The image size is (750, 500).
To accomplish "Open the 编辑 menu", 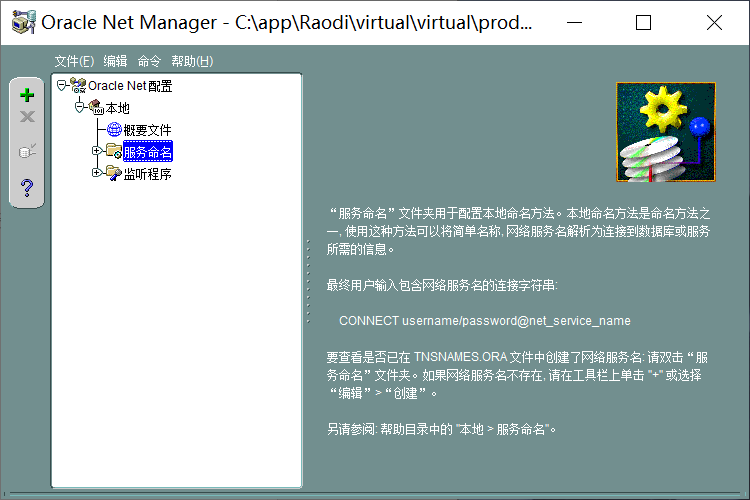I will pos(115,61).
